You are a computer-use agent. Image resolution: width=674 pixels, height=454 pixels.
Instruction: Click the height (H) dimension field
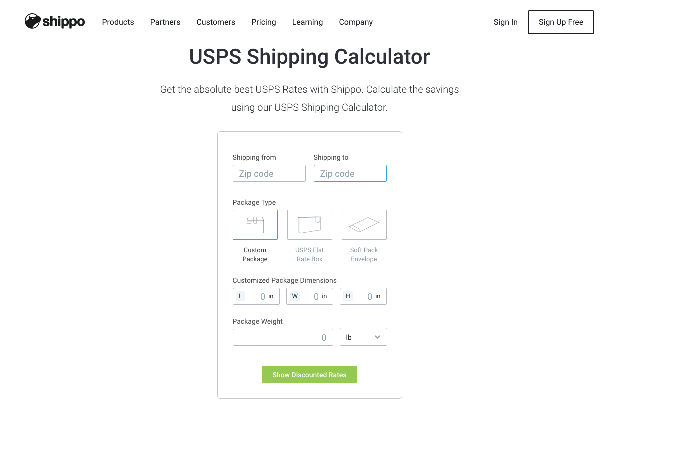pos(366,296)
